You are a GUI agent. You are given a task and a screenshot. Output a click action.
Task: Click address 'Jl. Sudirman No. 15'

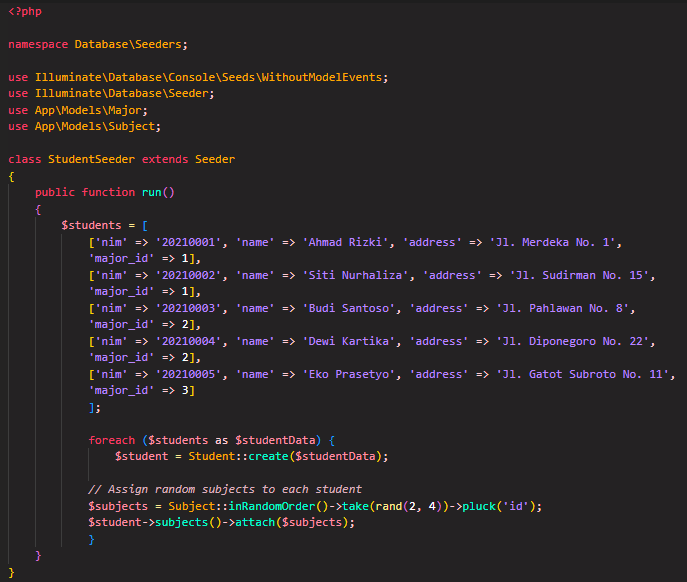pyautogui.click(x=579, y=275)
